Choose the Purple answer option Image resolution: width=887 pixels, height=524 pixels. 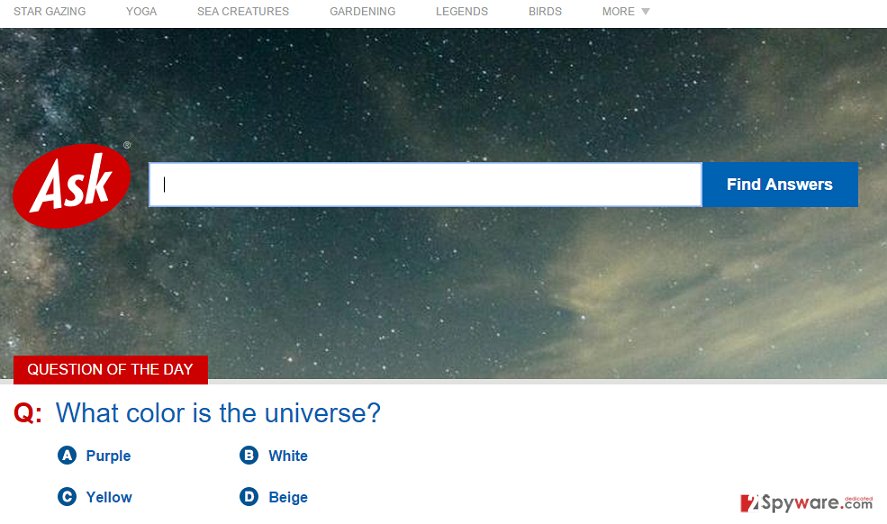pyautogui.click(x=108, y=456)
